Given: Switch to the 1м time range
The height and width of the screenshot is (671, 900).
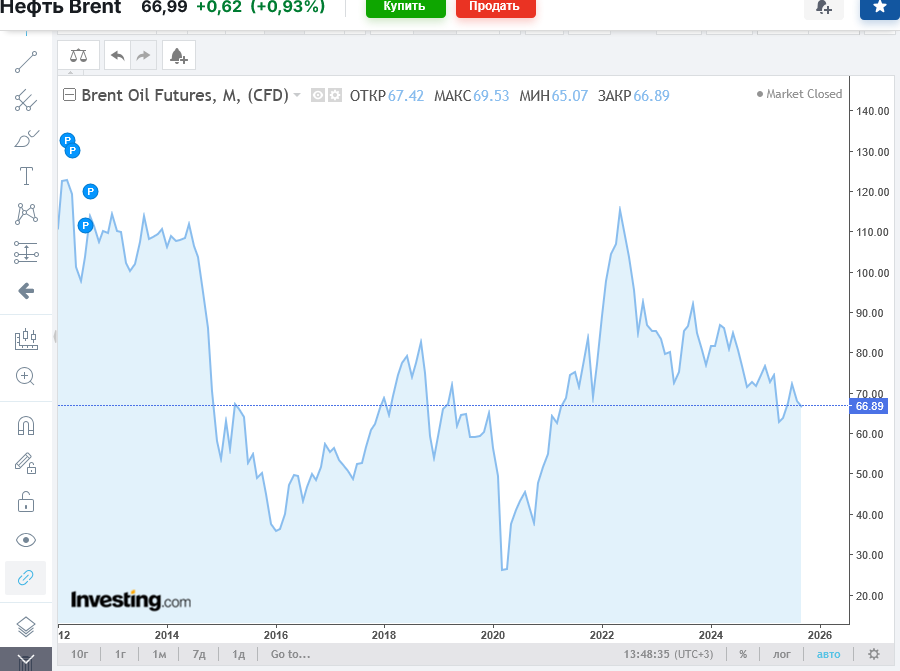Looking at the screenshot, I should pyautogui.click(x=159, y=654).
